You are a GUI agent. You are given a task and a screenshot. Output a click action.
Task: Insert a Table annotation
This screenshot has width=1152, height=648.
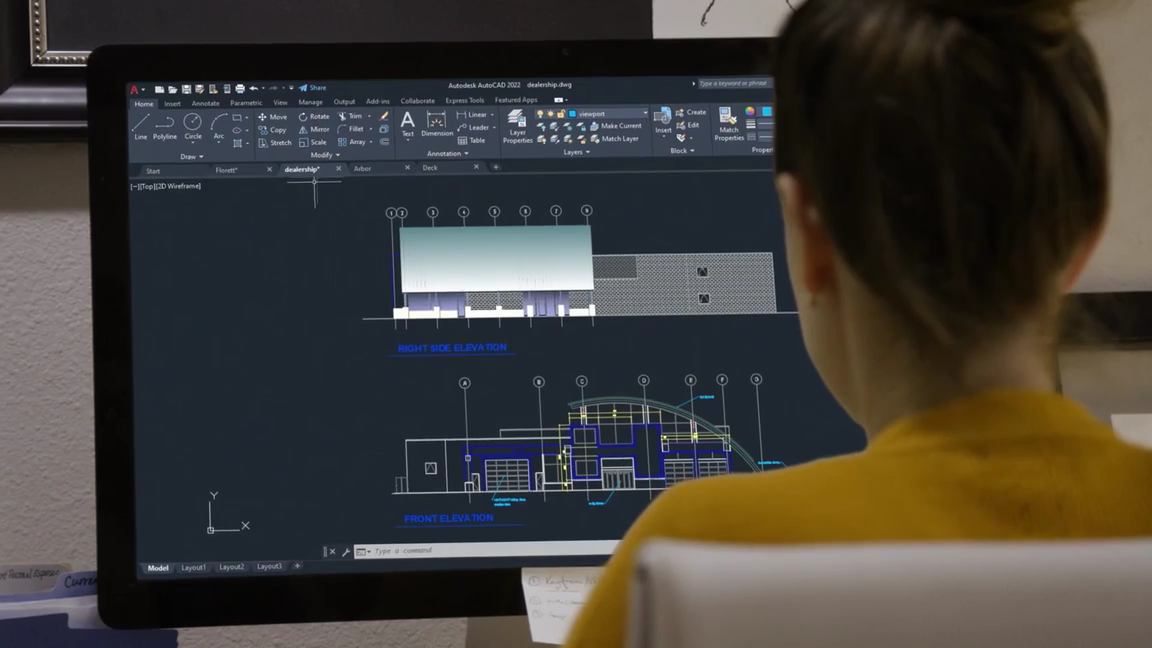point(472,140)
